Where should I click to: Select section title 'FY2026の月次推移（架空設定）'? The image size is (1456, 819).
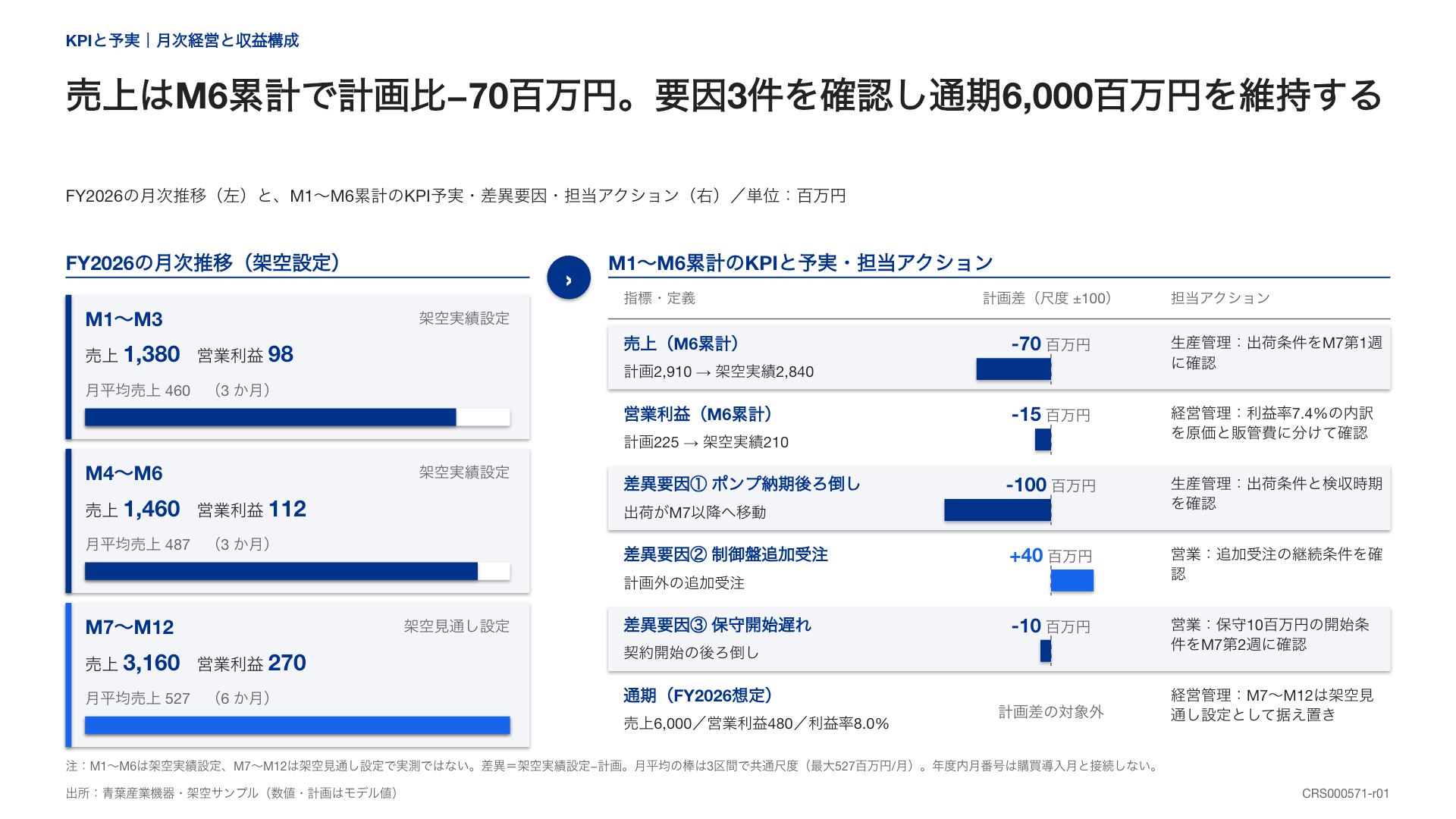[203, 263]
